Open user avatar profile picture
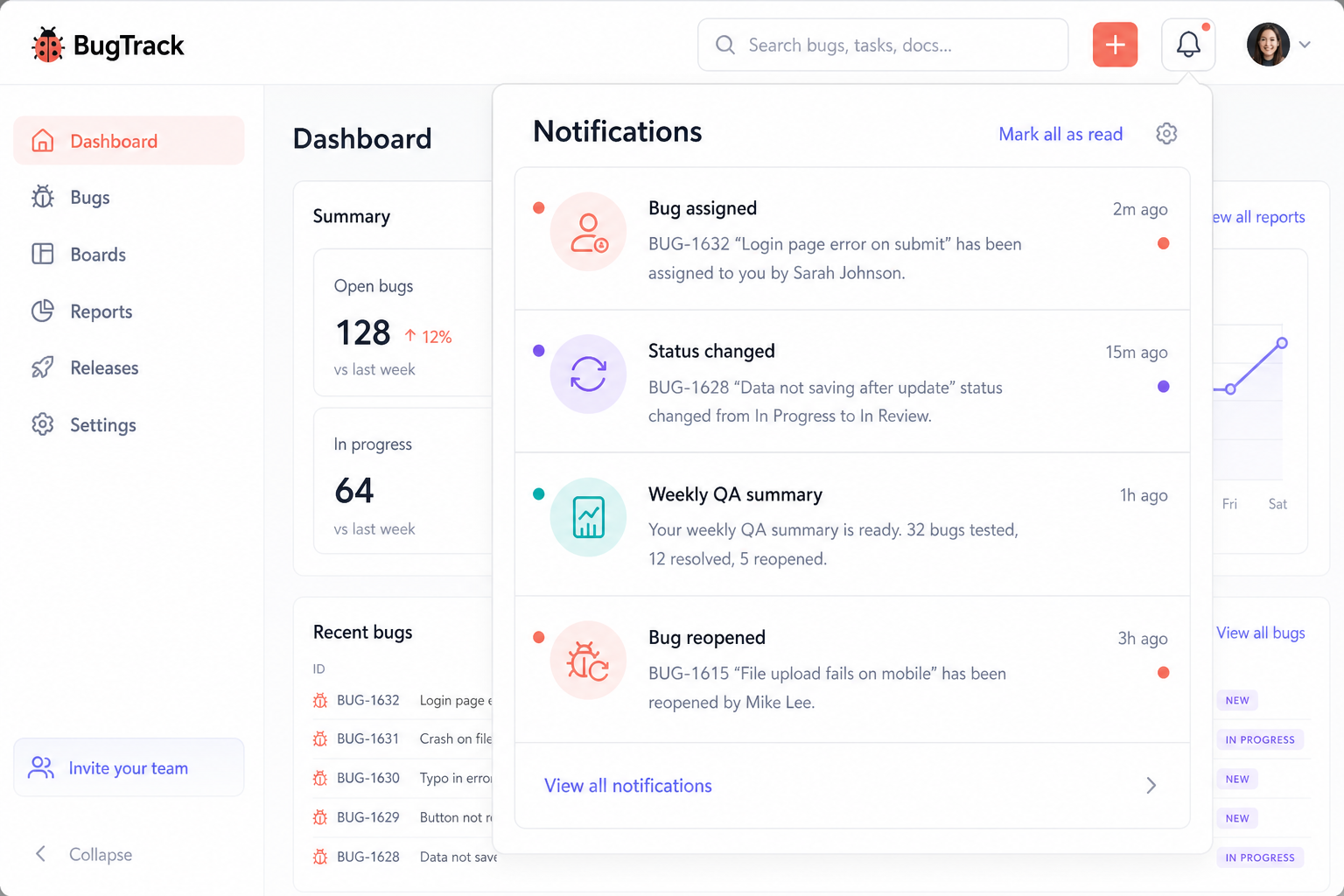 [1268, 45]
